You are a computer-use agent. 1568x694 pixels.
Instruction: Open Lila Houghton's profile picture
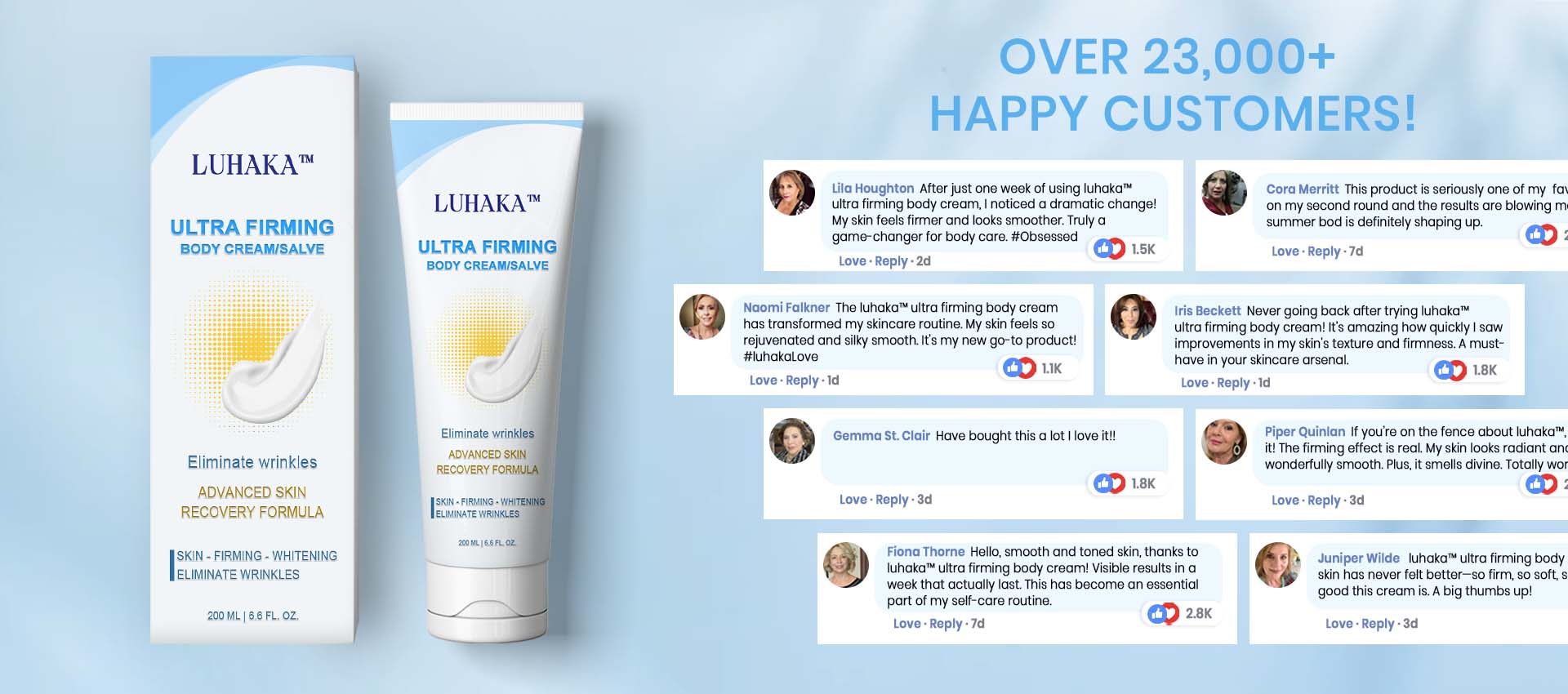pyautogui.click(x=792, y=193)
